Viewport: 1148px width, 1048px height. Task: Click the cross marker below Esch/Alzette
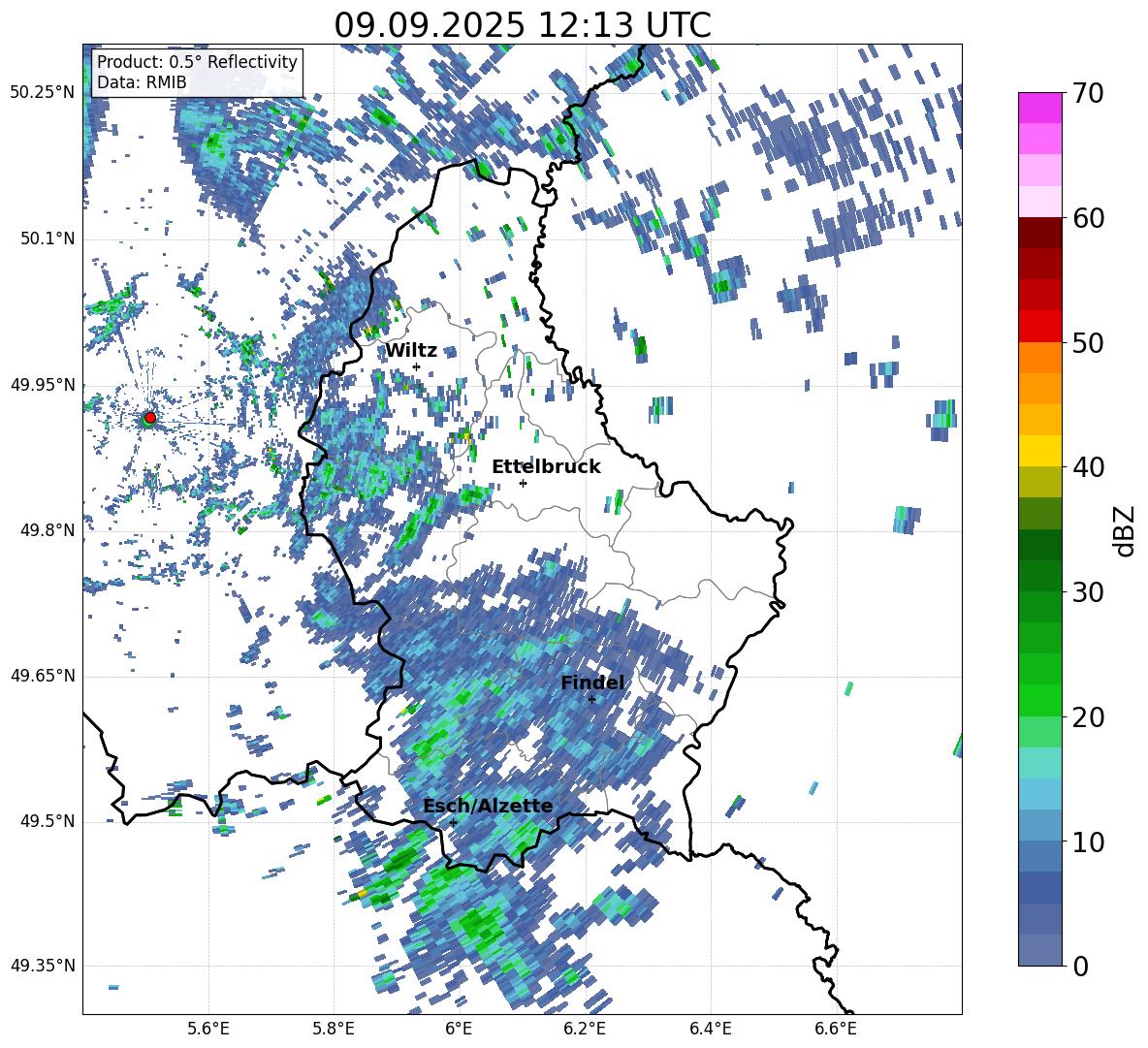point(453,822)
